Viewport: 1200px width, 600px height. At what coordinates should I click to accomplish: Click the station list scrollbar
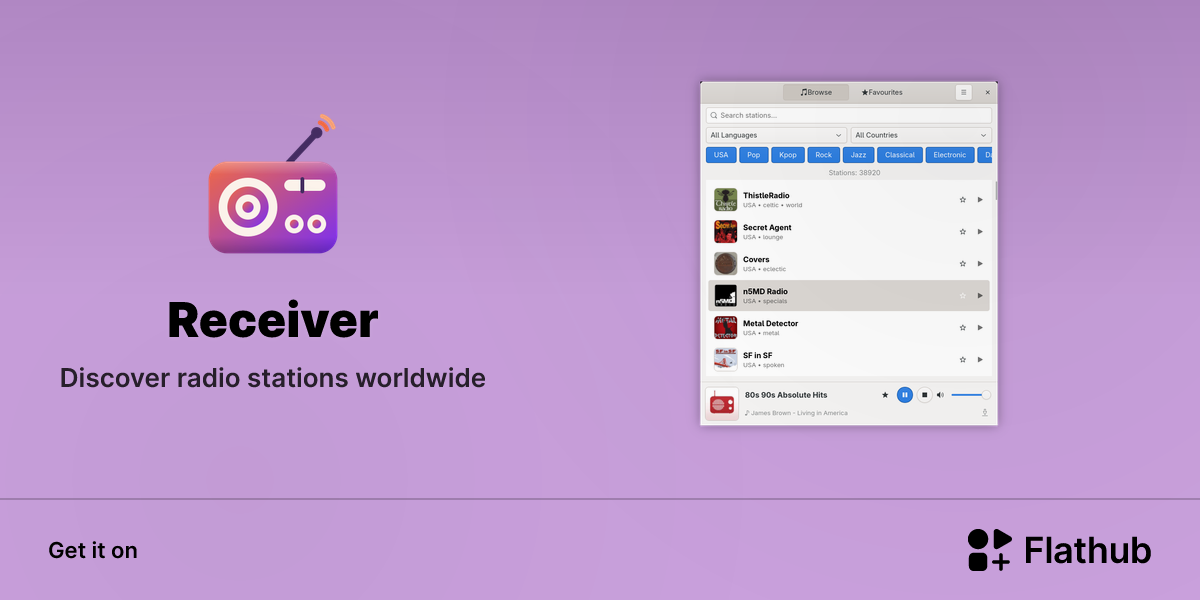pyautogui.click(x=996, y=190)
